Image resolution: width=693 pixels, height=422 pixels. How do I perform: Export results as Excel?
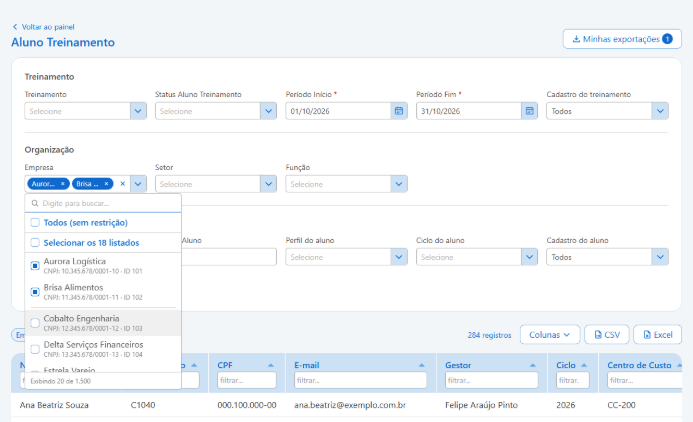click(x=658, y=335)
